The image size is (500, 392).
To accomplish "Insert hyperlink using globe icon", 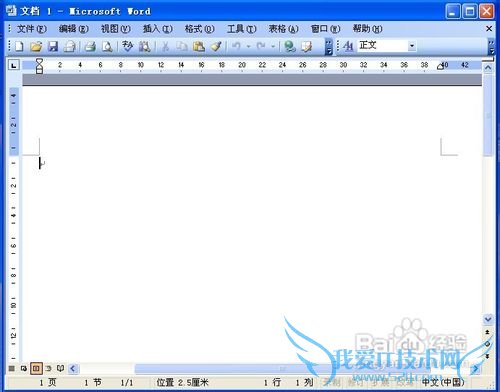I will point(289,46).
